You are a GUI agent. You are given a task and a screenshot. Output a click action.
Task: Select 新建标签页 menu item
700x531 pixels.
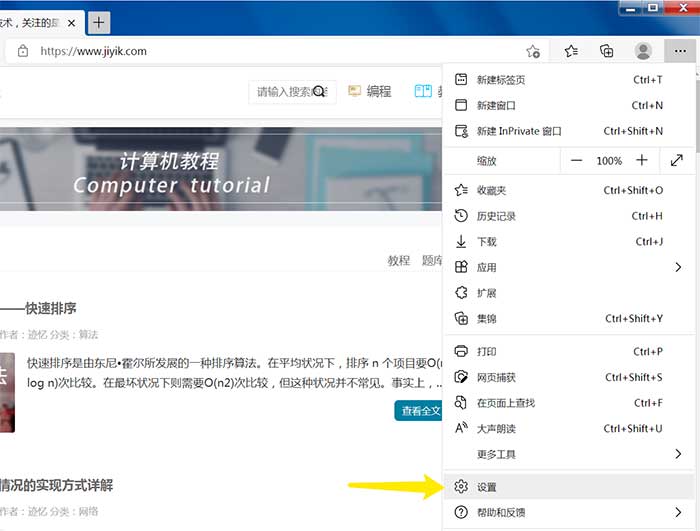[569, 79]
